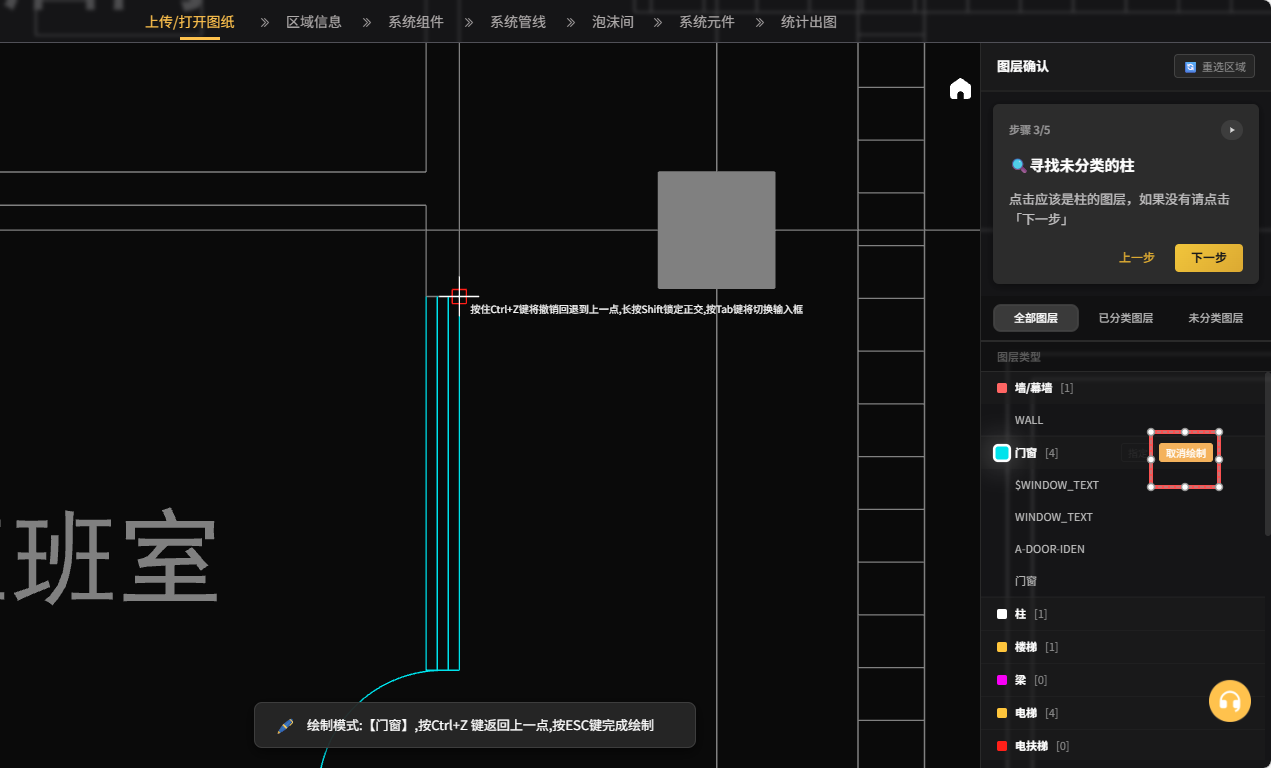Screen dimensions: 1271x768
Task: Switch to the 已分类图层 tab
Action: (x=1125, y=318)
